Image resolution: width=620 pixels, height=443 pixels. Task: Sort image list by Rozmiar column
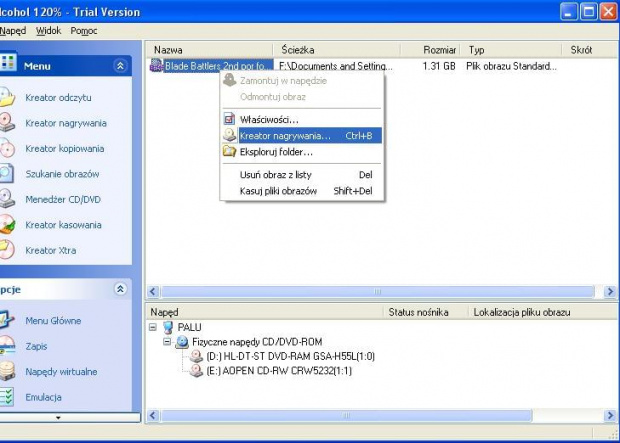point(430,50)
